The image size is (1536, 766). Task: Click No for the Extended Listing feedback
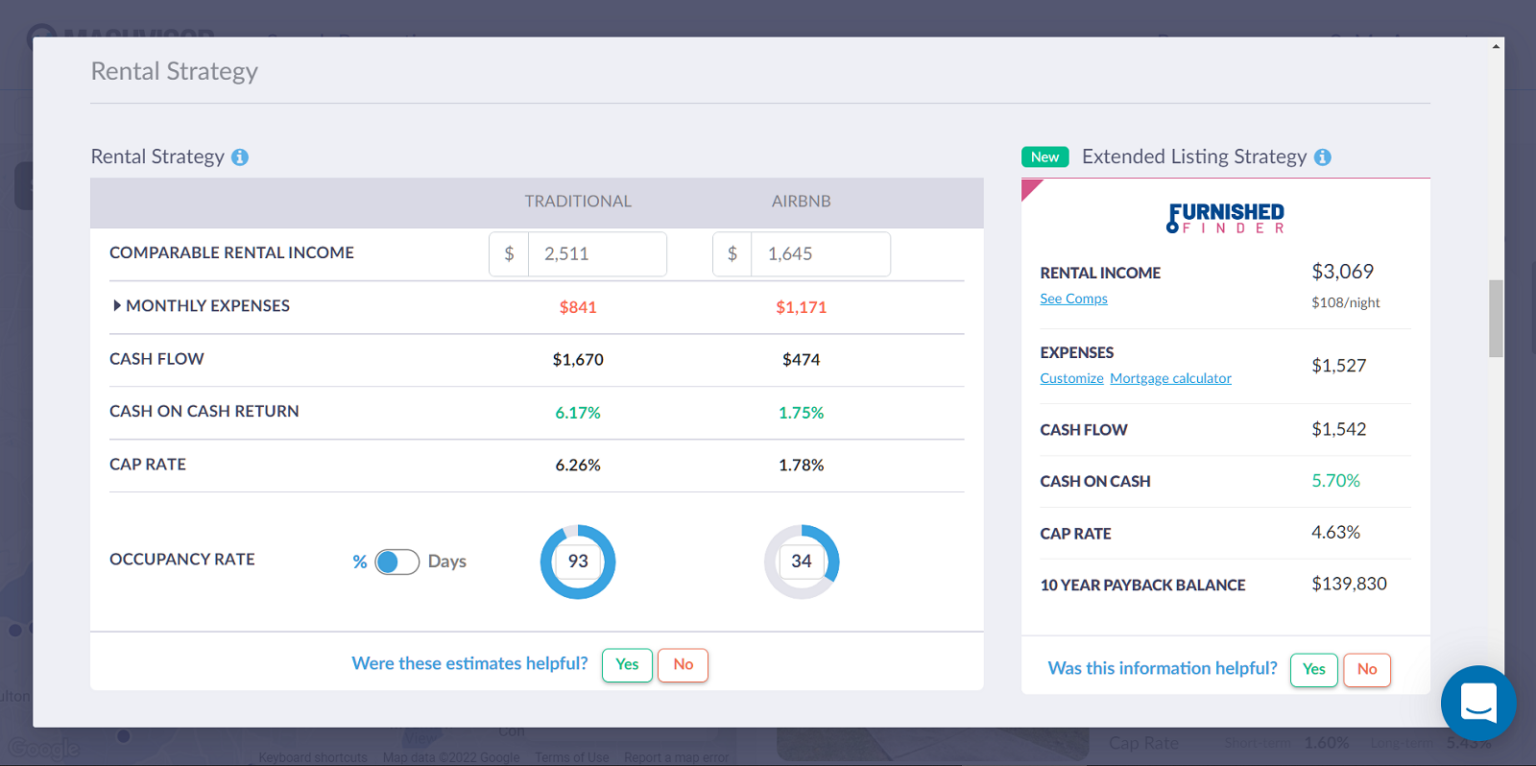pos(1366,670)
